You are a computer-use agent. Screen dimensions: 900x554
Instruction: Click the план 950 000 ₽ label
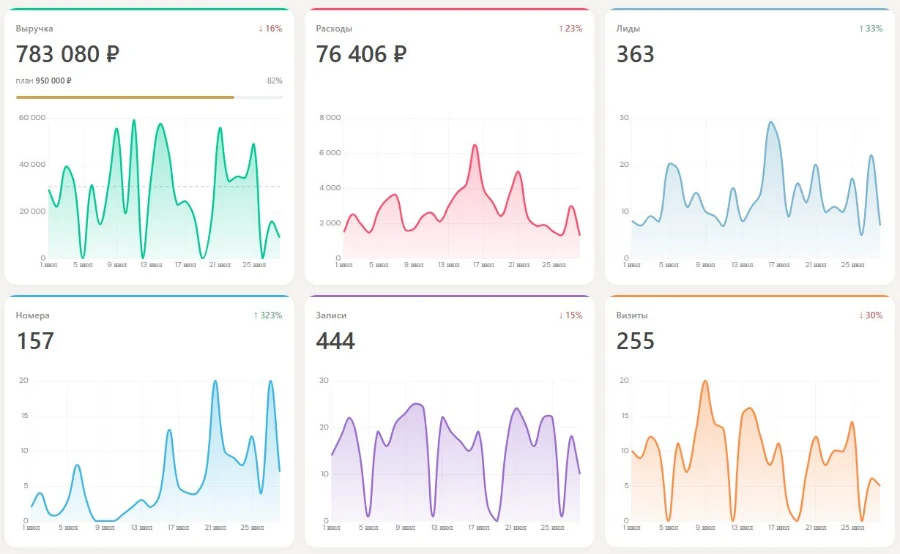(44, 81)
